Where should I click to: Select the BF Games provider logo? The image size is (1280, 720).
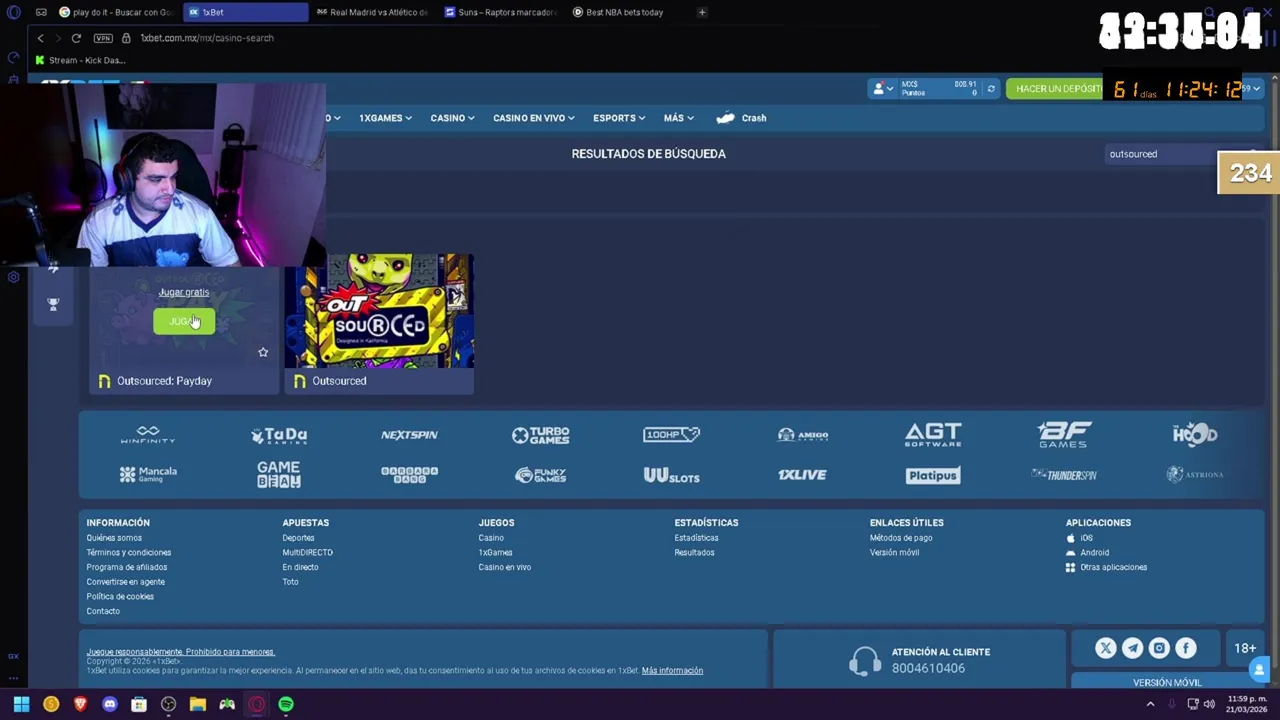(x=1064, y=434)
